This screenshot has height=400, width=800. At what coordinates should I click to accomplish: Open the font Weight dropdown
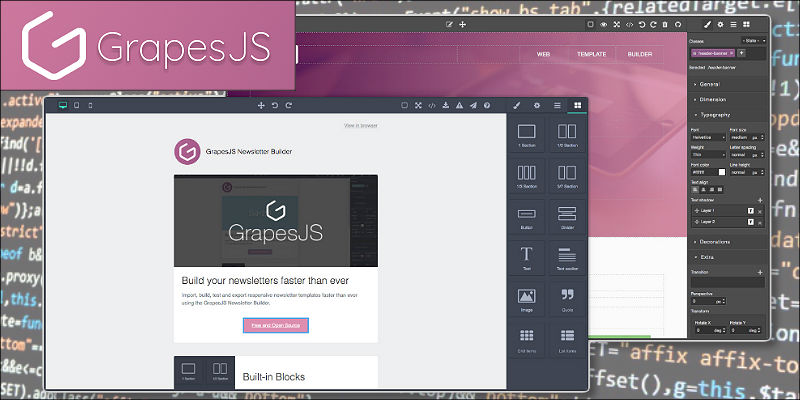(x=708, y=155)
